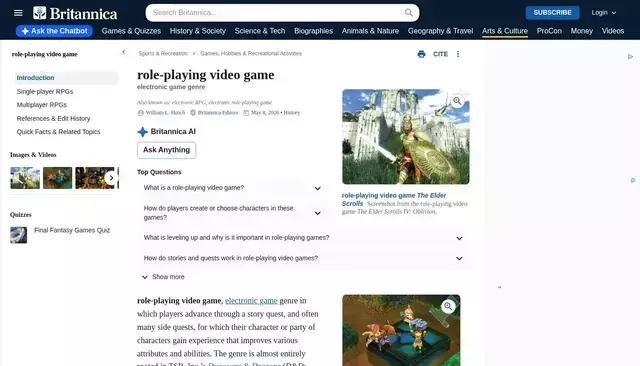Go to Multiplayer RPGs section
This screenshot has width=640, height=366.
tap(42, 105)
